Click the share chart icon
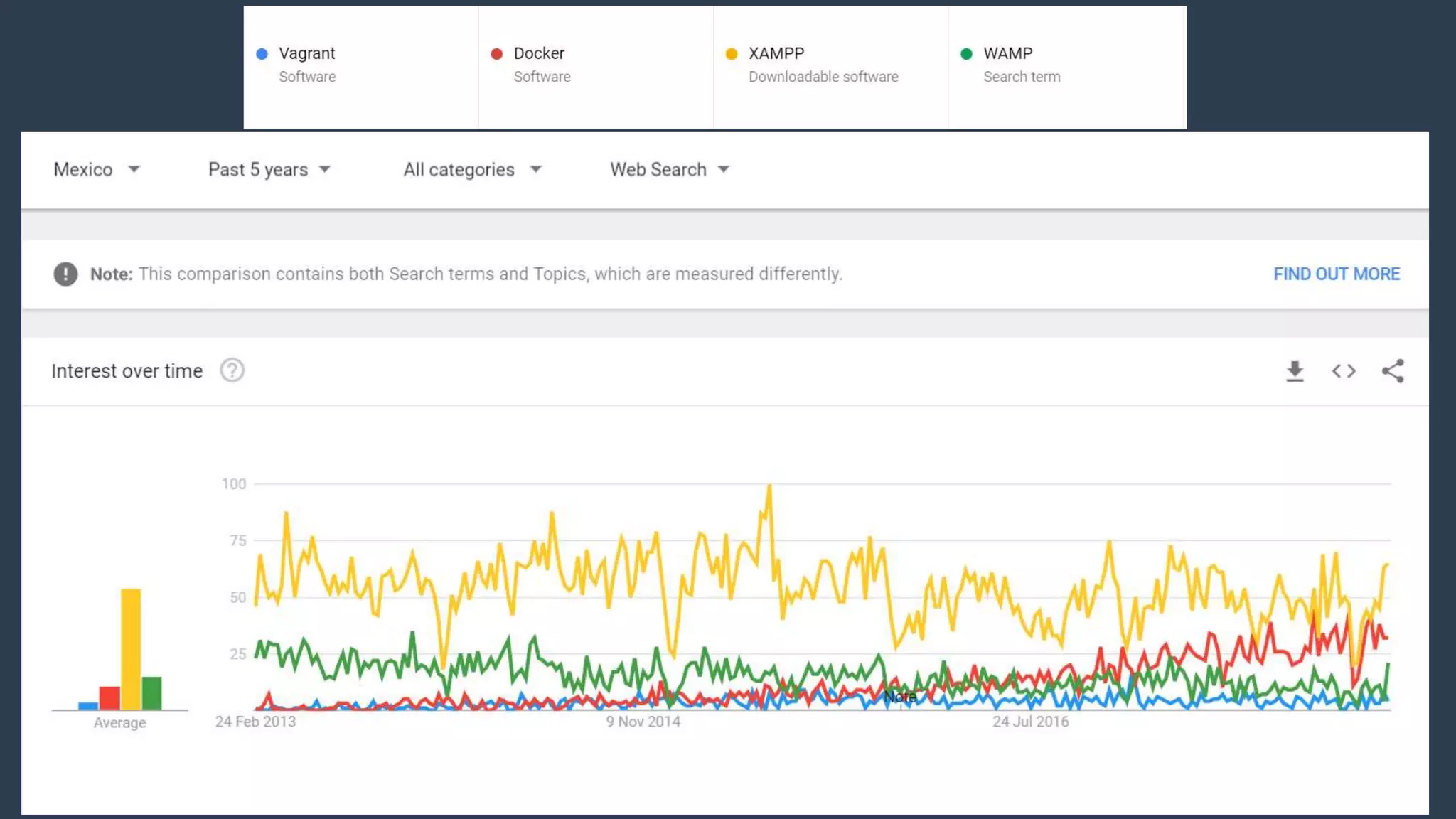Viewport: 1456px width, 819px height. pos(1393,371)
